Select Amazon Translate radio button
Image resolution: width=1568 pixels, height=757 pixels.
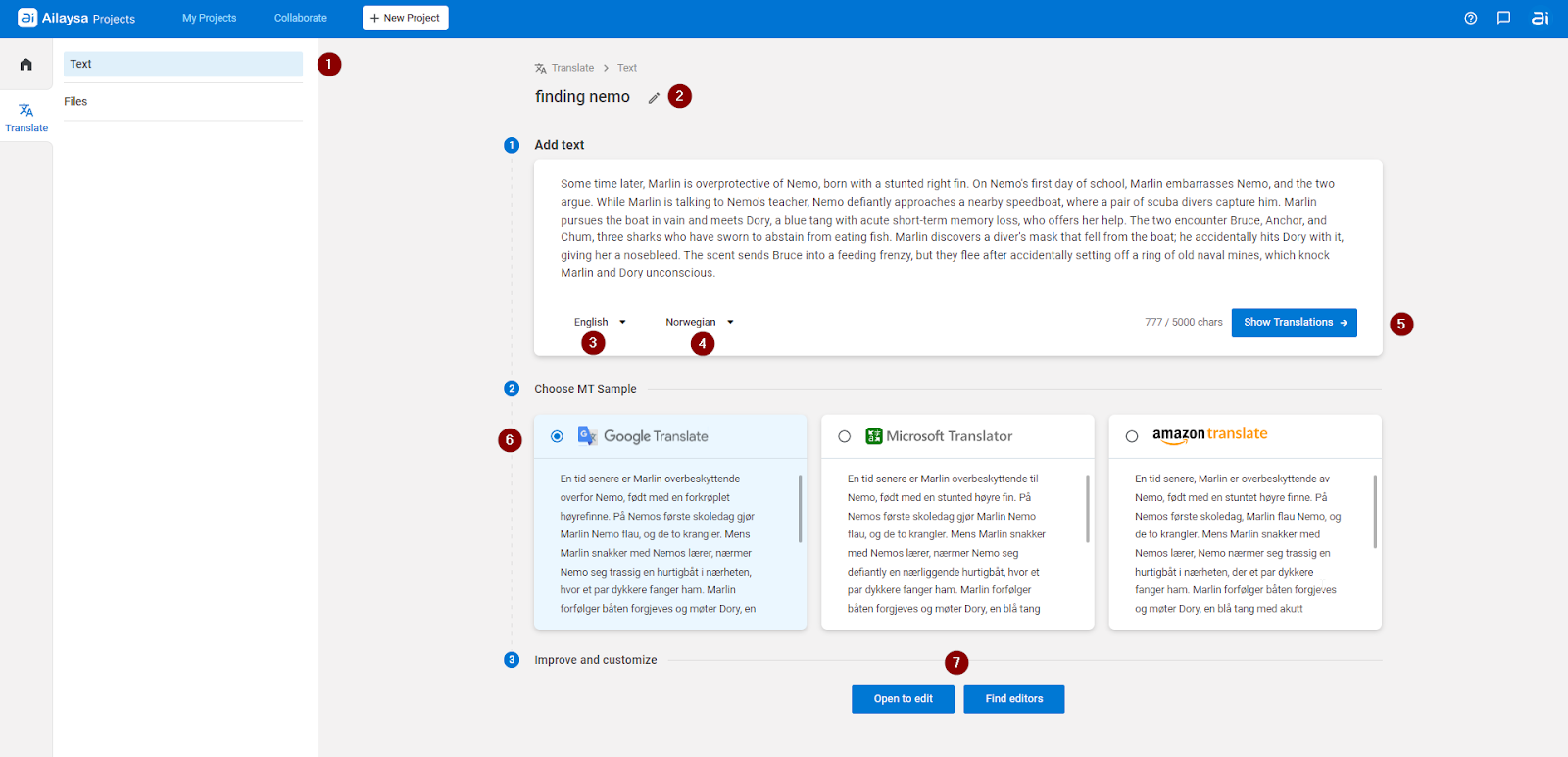click(x=1132, y=436)
